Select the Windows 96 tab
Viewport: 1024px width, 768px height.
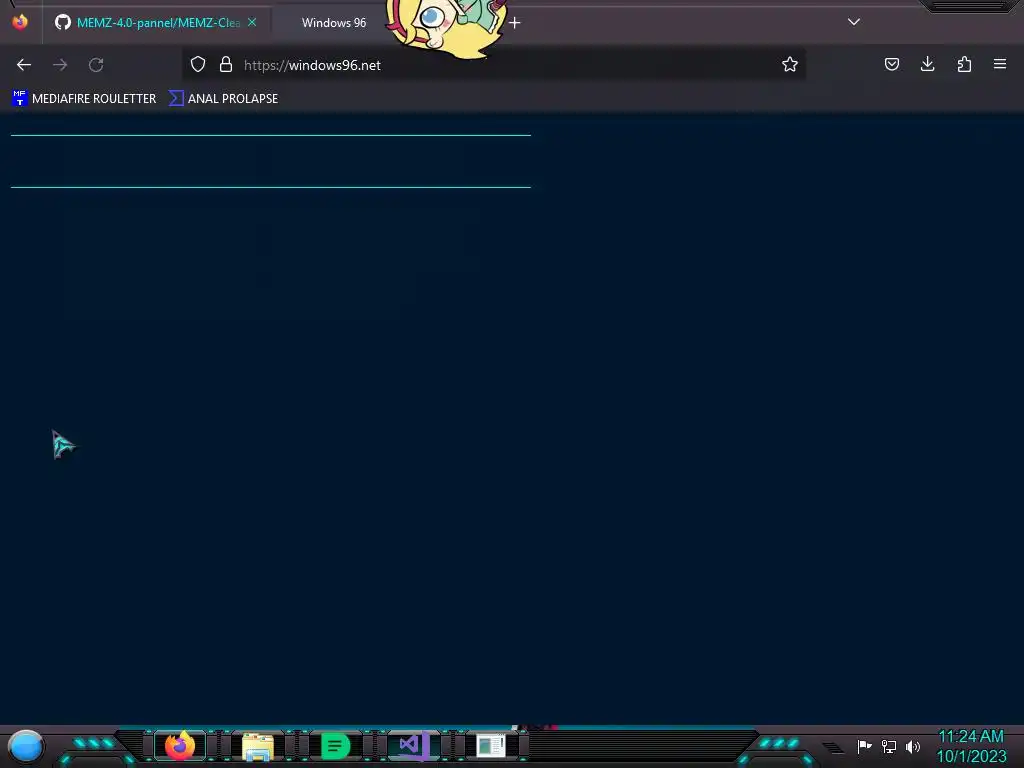point(334,23)
